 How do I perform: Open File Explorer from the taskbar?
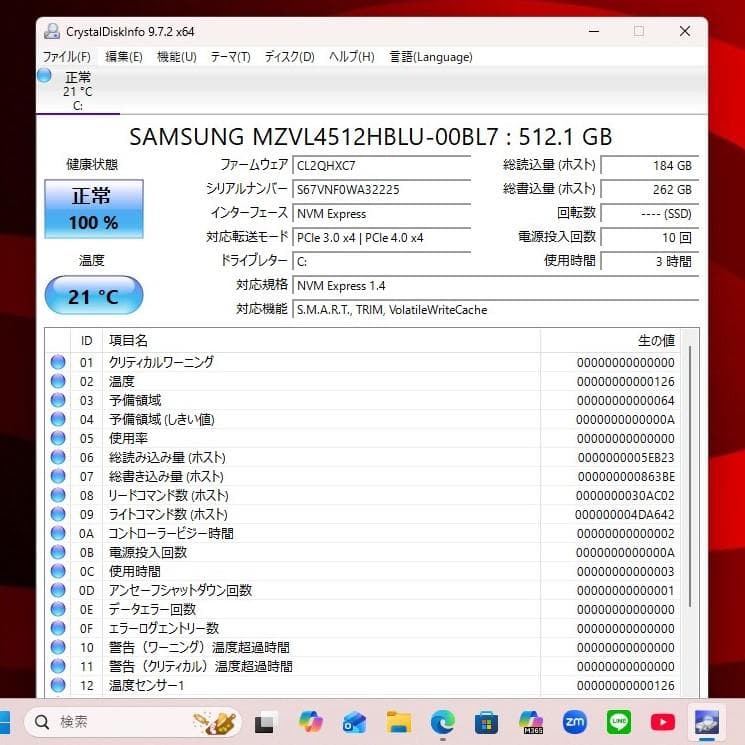click(399, 722)
